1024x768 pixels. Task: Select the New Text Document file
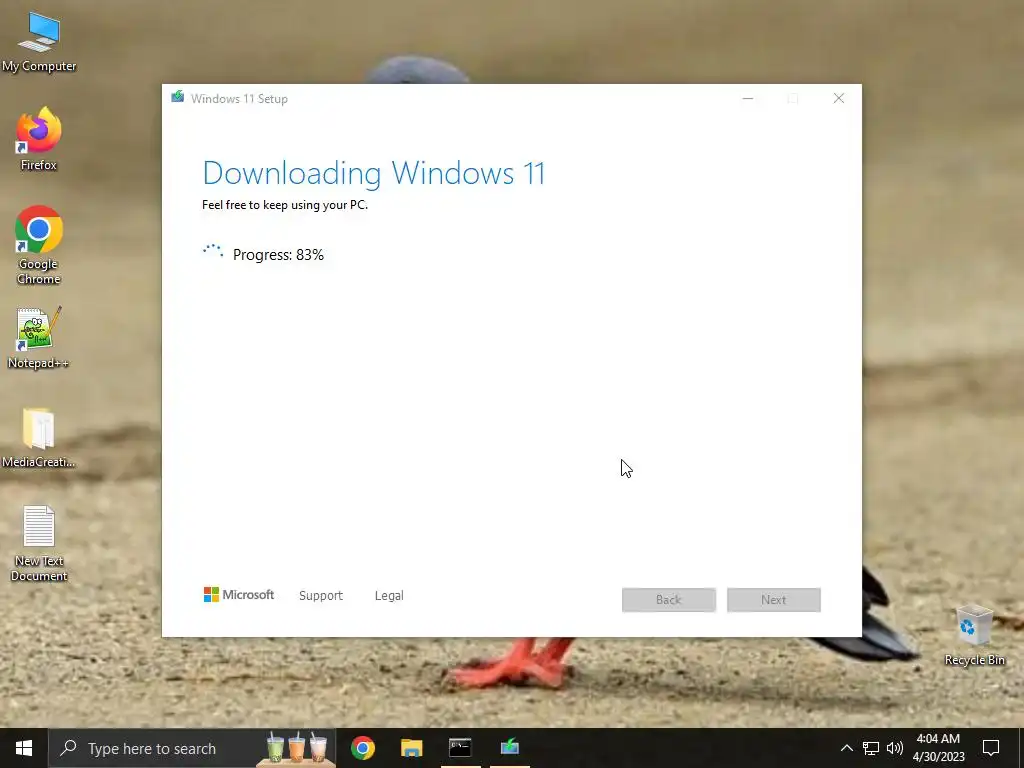[39, 543]
